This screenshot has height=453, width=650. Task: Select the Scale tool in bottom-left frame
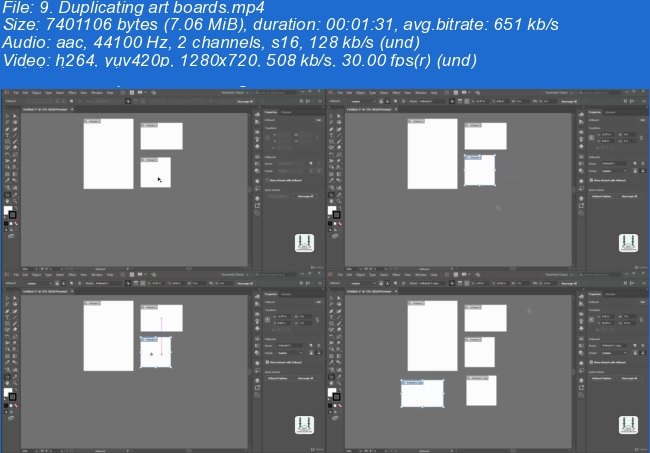pos(15,336)
